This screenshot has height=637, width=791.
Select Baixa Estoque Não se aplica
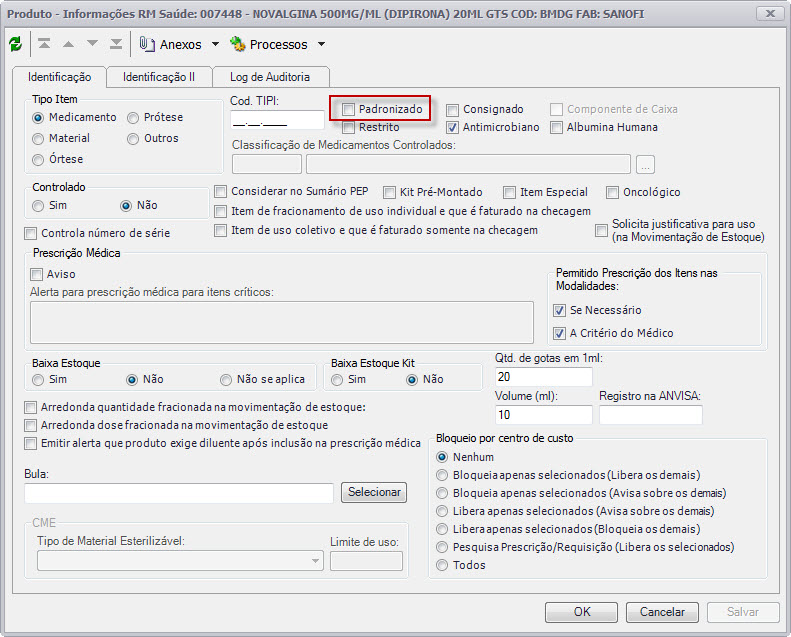[x=226, y=380]
